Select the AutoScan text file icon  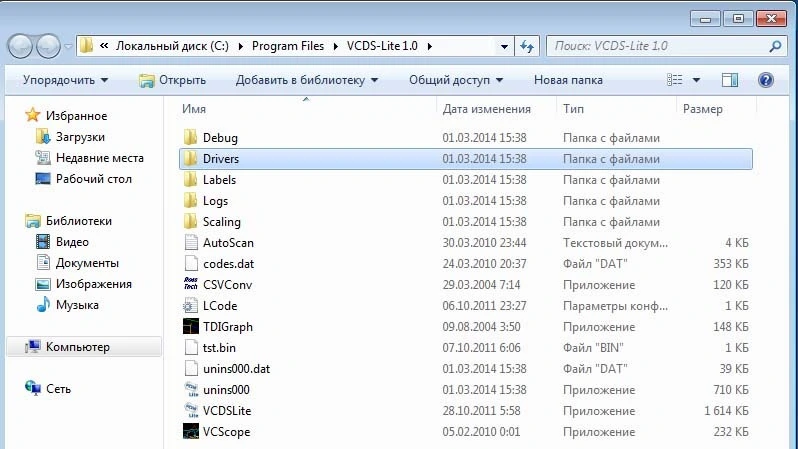point(191,242)
